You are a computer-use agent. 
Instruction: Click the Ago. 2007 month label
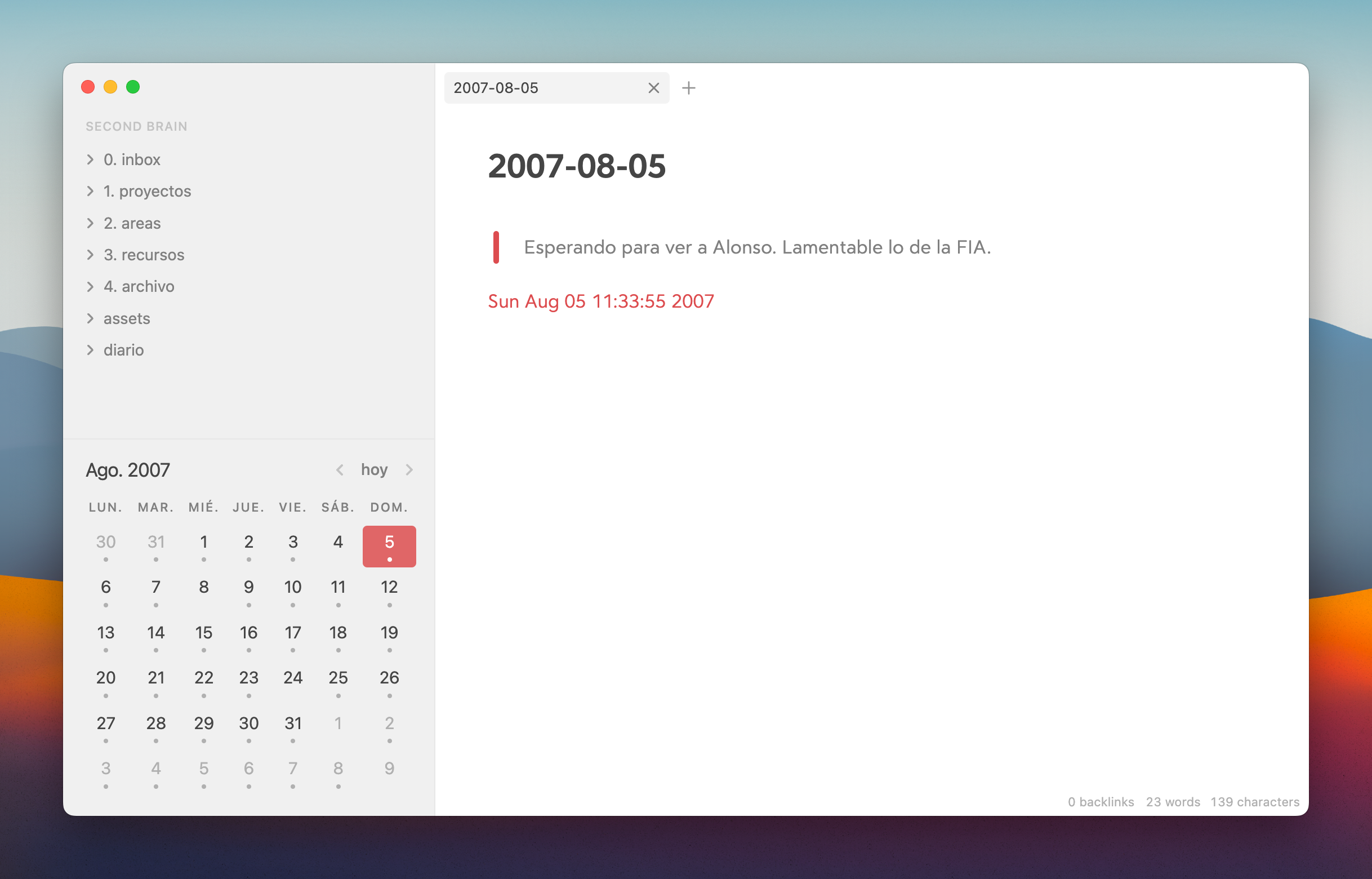coord(128,470)
